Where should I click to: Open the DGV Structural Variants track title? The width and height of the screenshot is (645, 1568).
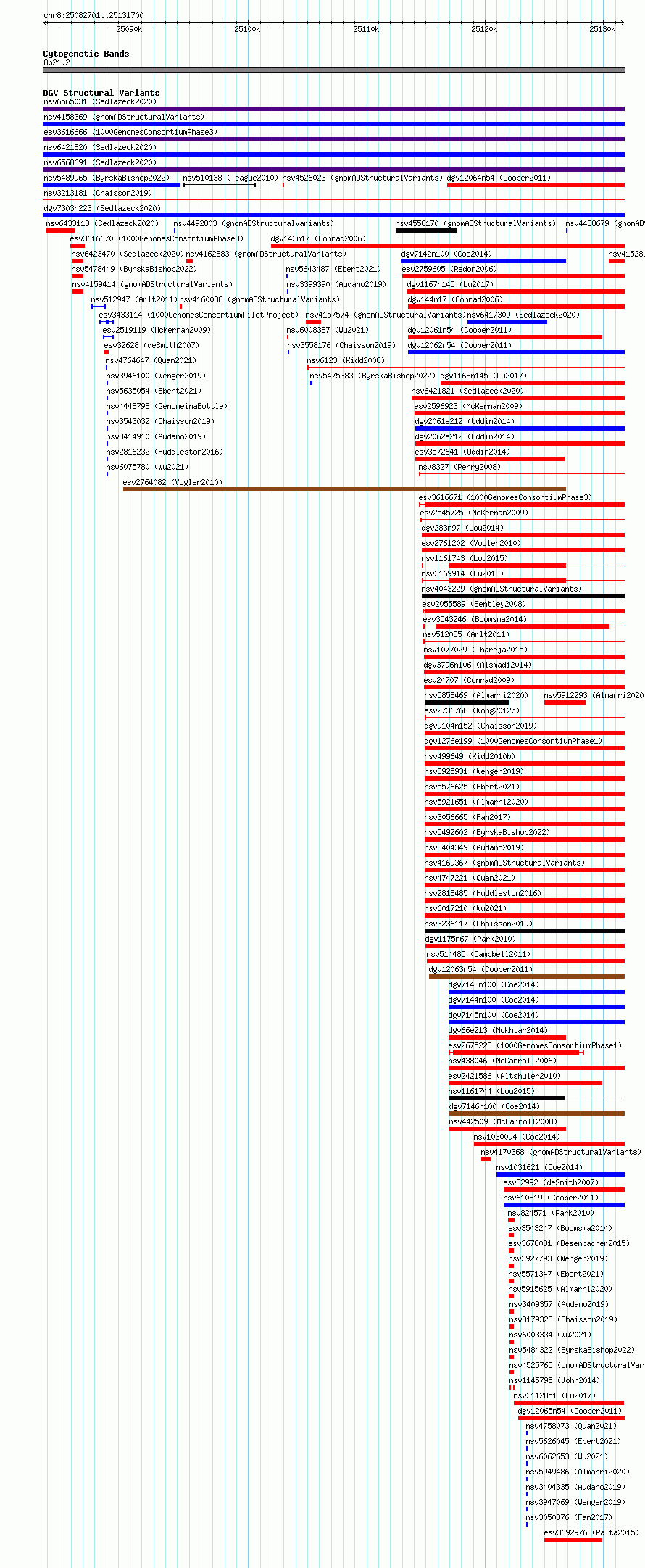(x=101, y=93)
